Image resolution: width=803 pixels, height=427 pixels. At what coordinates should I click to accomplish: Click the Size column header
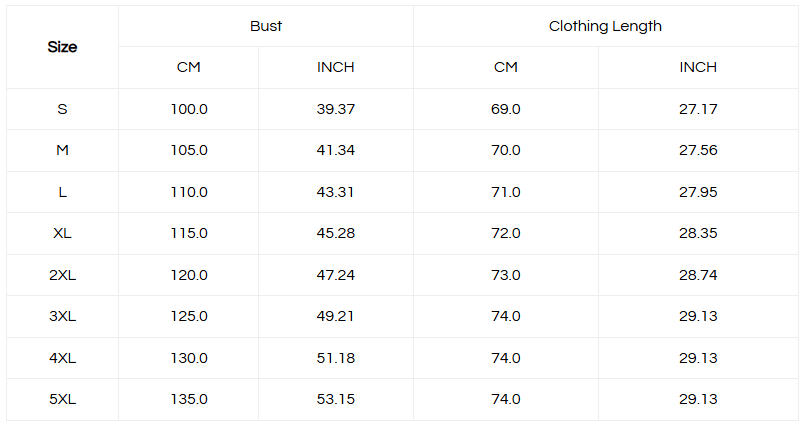(x=62, y=47)
